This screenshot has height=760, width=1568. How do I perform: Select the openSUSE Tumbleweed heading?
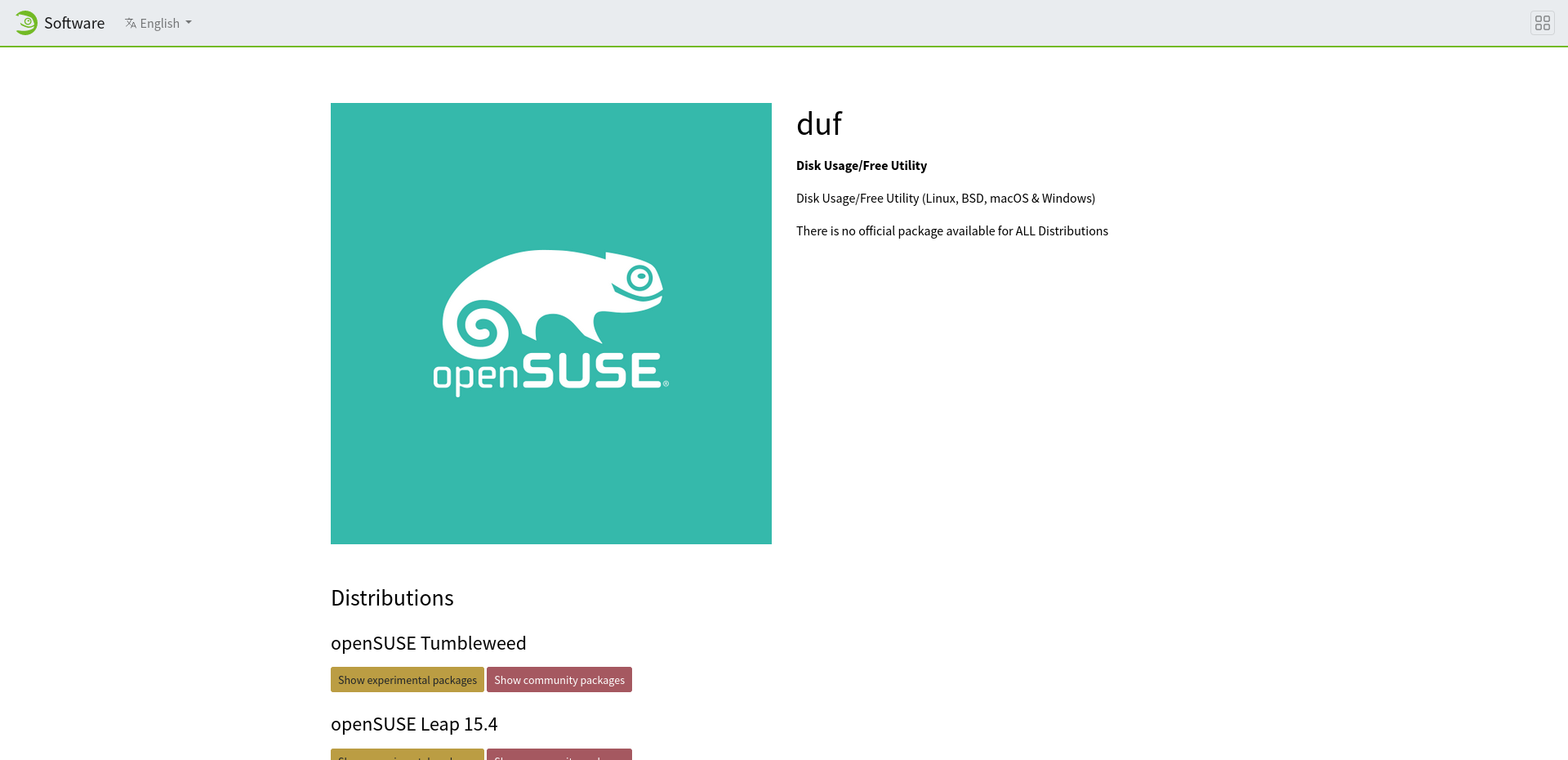coord(428,643)
